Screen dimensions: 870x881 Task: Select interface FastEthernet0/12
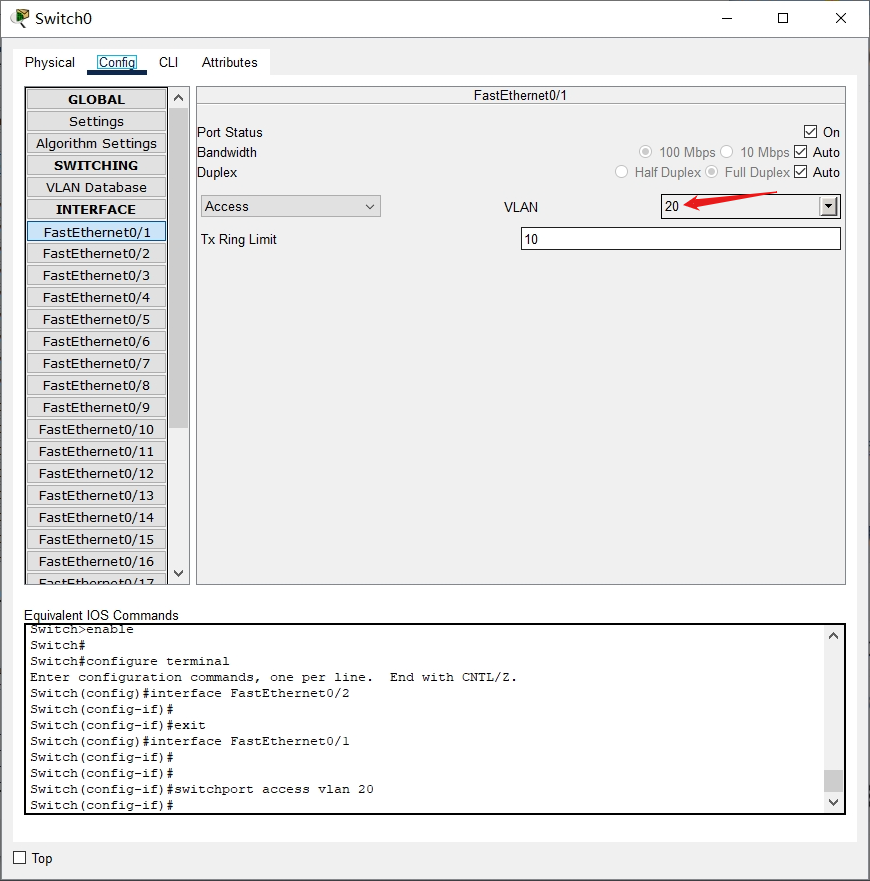coord(96,473)
